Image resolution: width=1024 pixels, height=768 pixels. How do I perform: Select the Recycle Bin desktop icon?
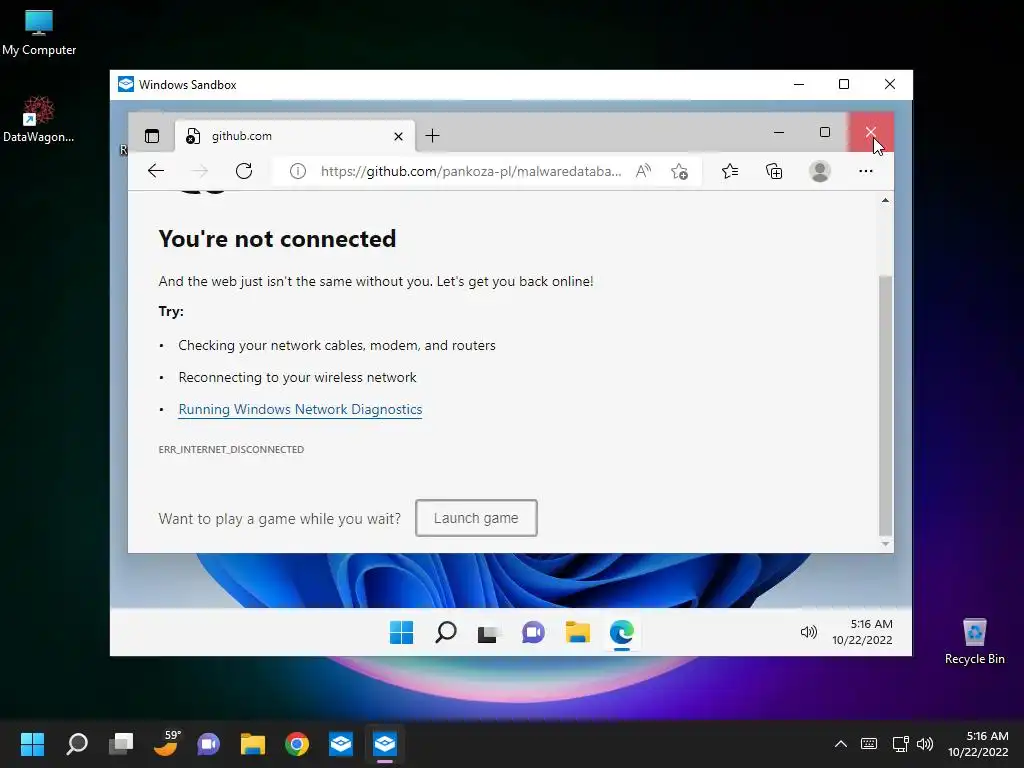[974, 641]
